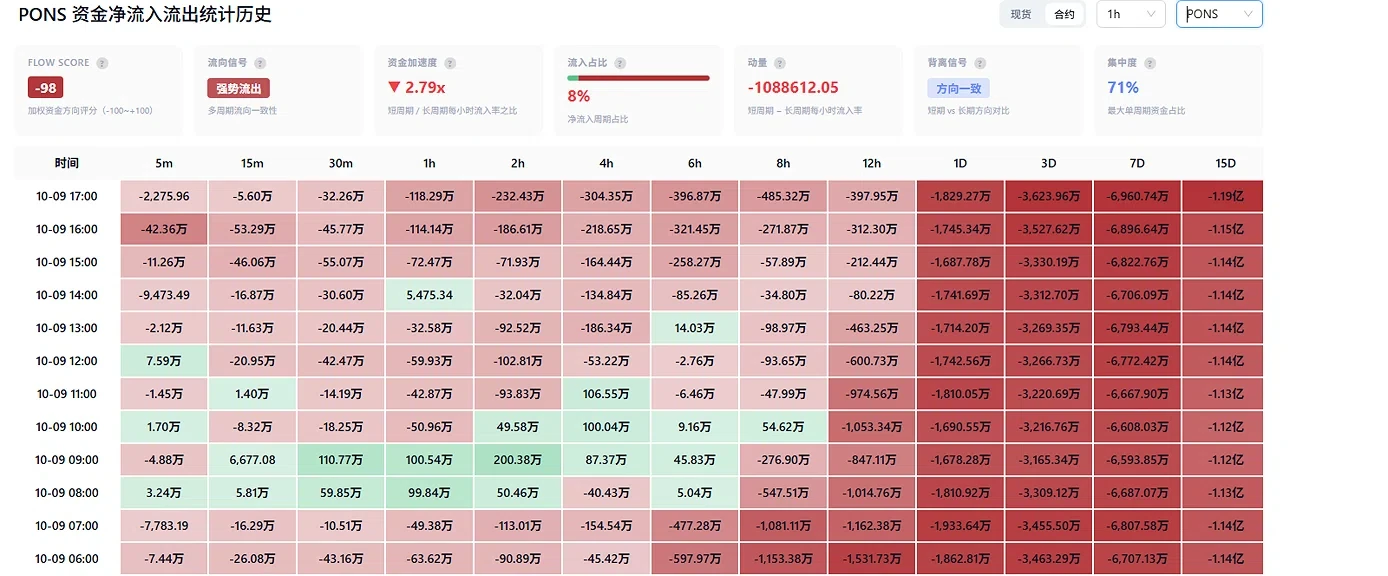Click the 4h column header

[606, 163]
